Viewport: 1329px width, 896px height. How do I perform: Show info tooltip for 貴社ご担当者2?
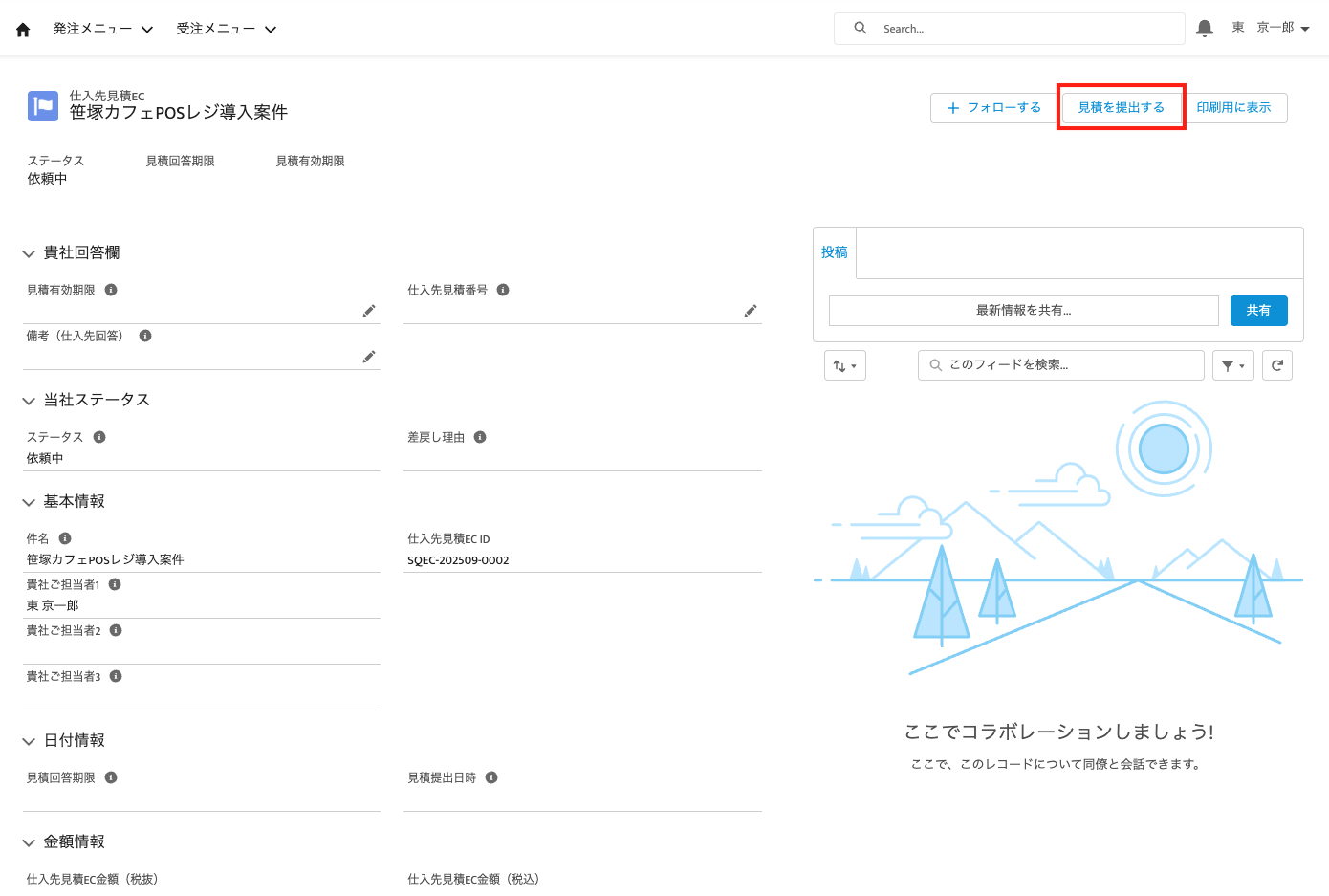point(116,630)
